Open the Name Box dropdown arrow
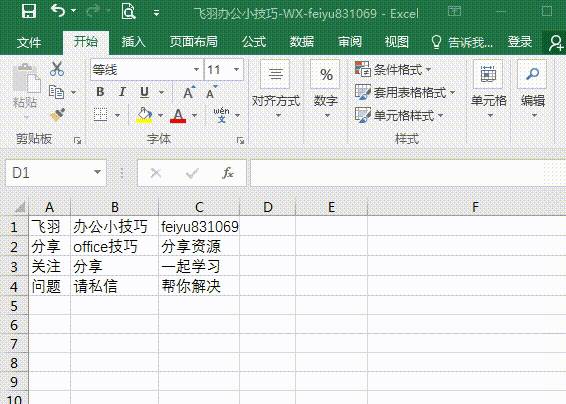 click(97, 172)
